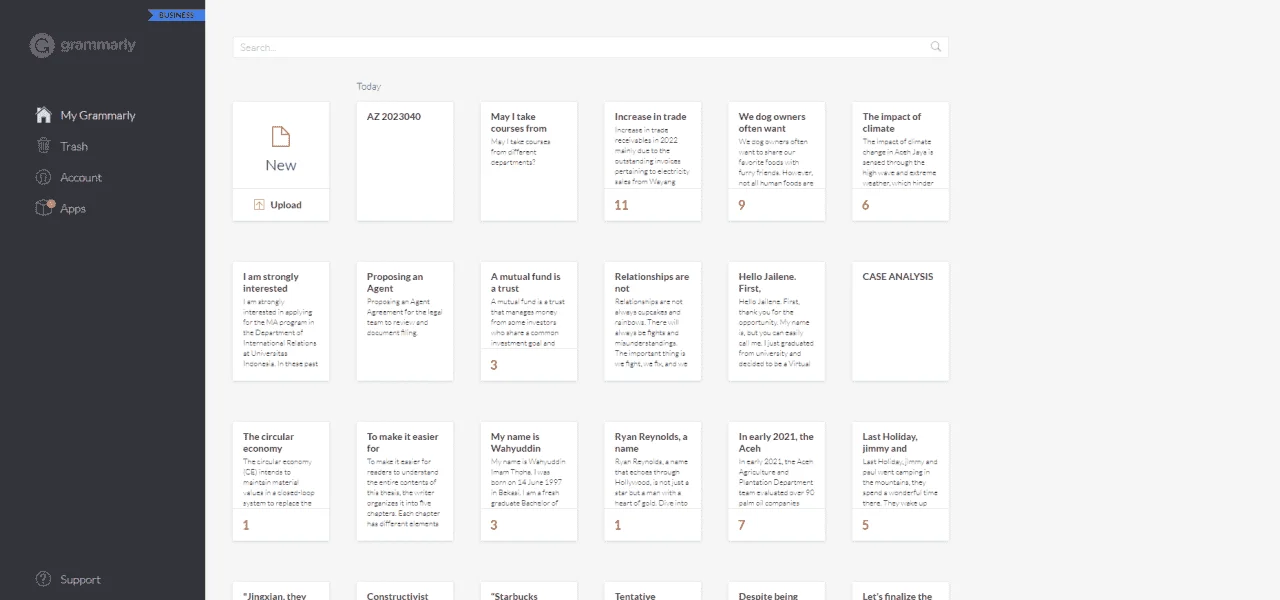Viewport: 1280px width, 600px height.
Task: Click the Upload button label
Action: [286, 205]
